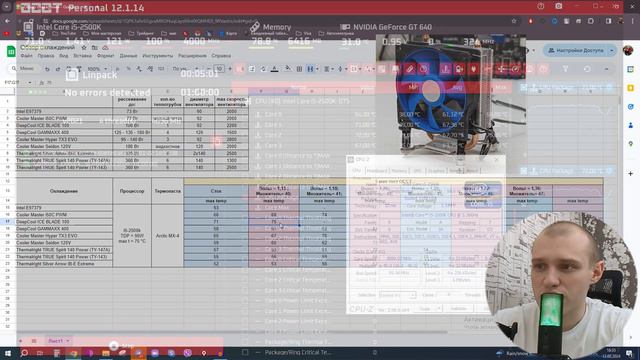
Task: Select the Термопаста header cell
Action: (x=167, y=191)
